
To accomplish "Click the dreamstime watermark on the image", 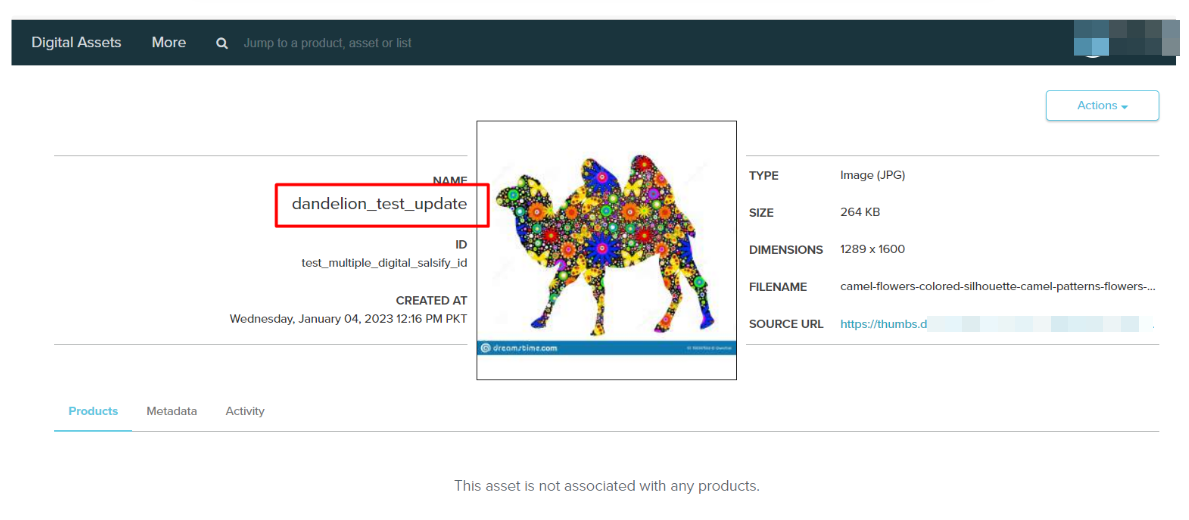I will [x=520, y=348].
